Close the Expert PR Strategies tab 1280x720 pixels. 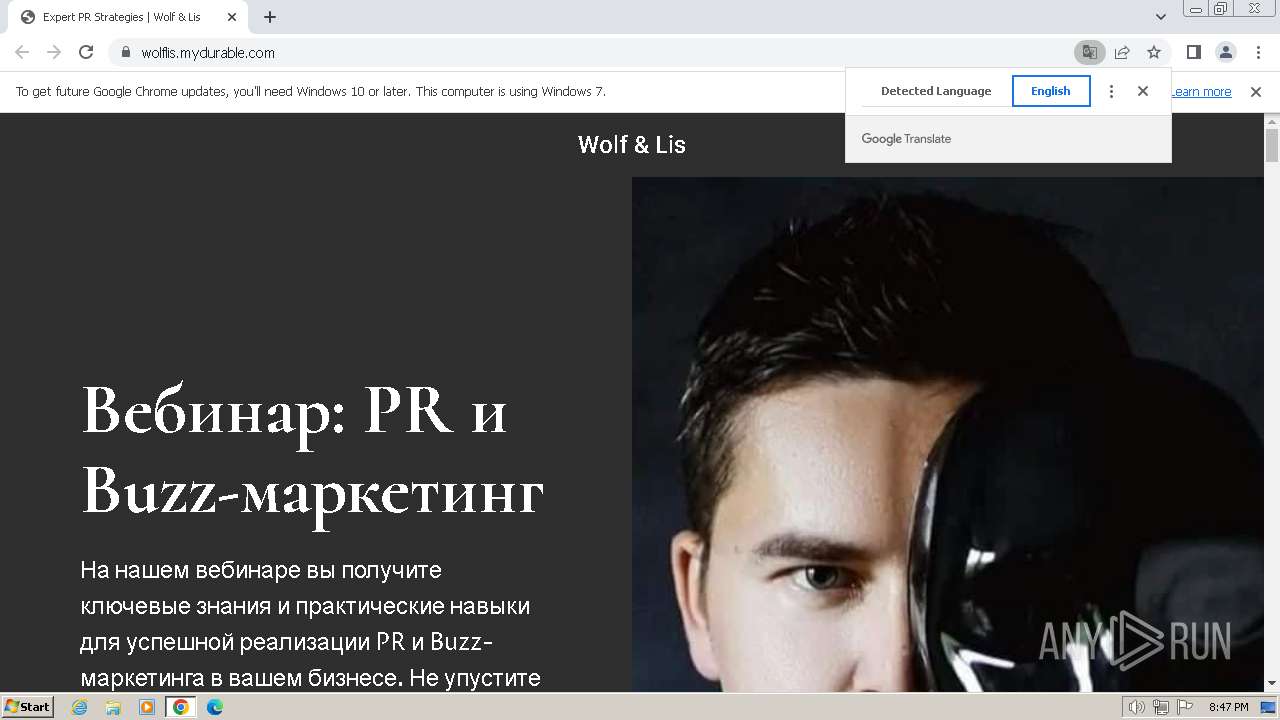pos(232,17)
